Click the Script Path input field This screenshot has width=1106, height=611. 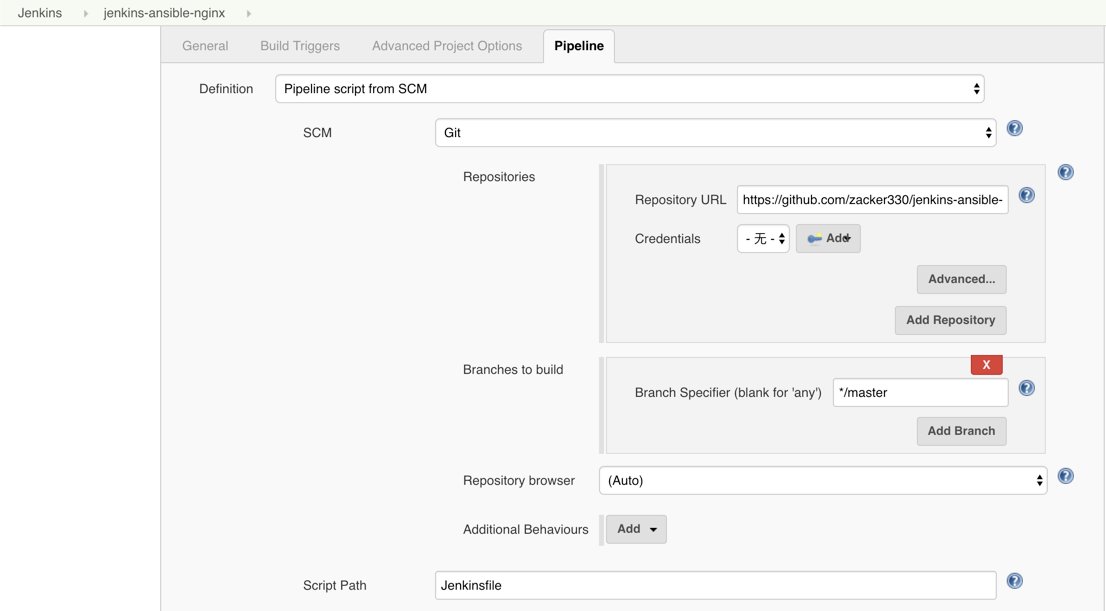715,585
